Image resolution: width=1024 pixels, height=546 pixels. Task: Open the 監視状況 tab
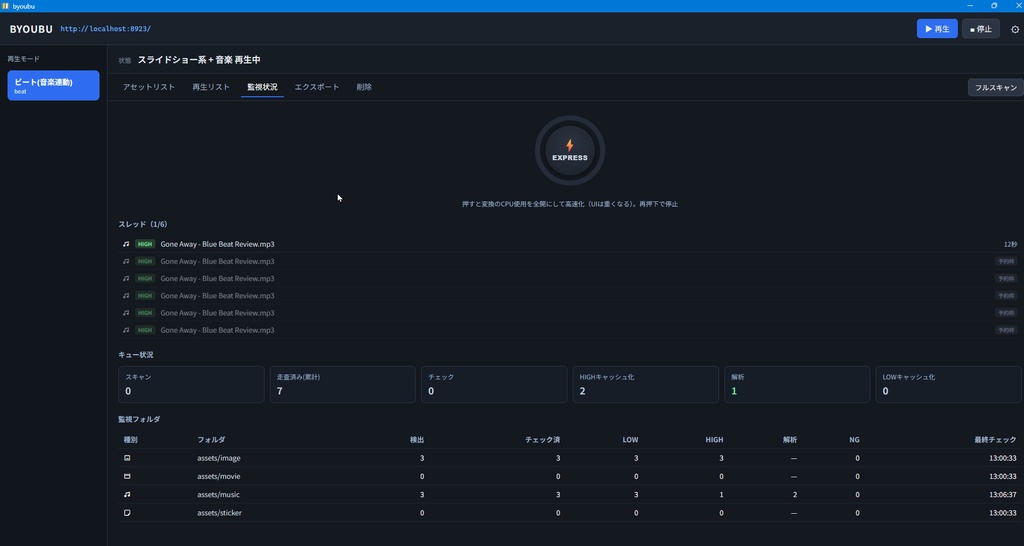tap(262, 87)
